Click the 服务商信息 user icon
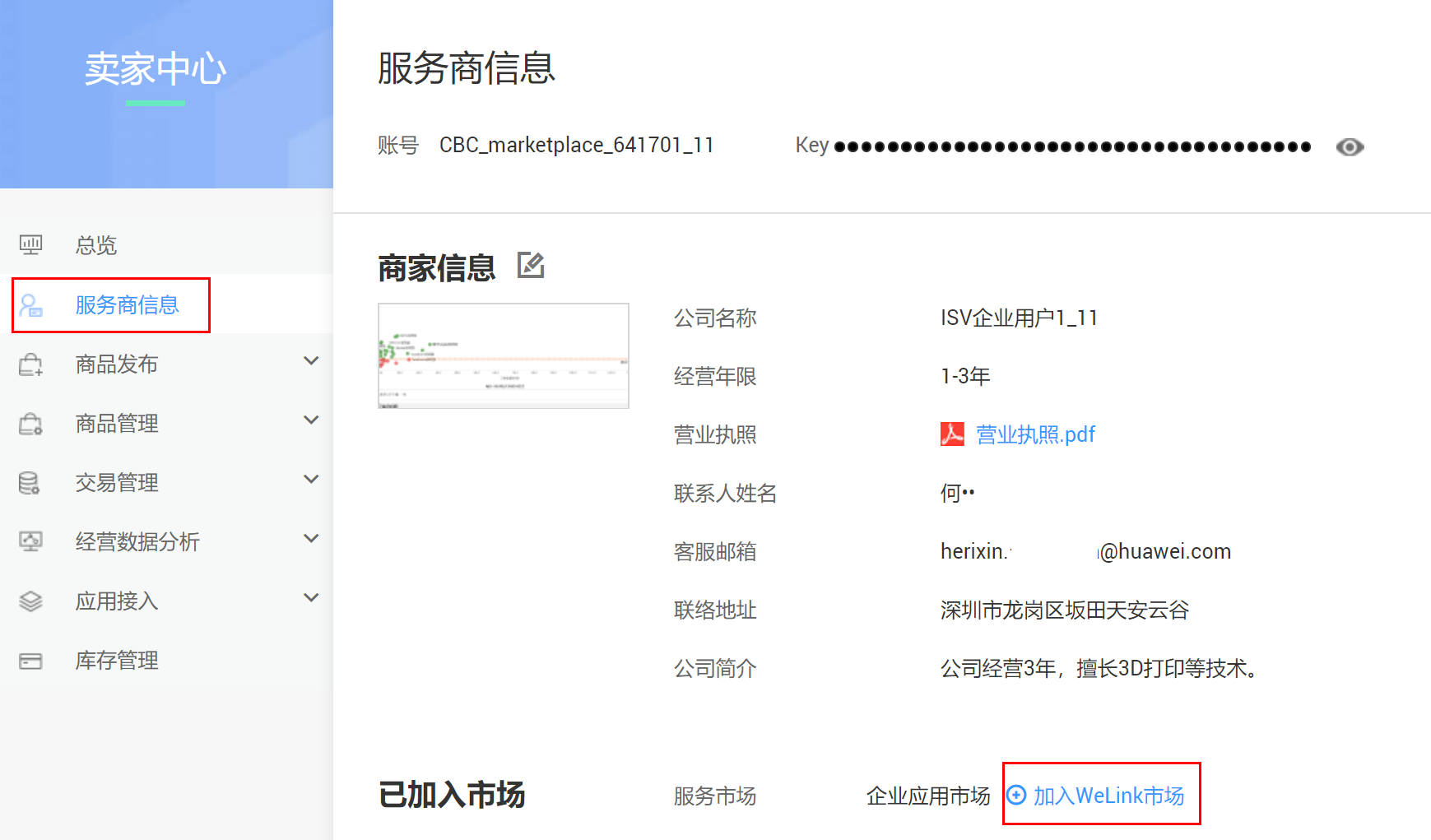 coord(30,305)
